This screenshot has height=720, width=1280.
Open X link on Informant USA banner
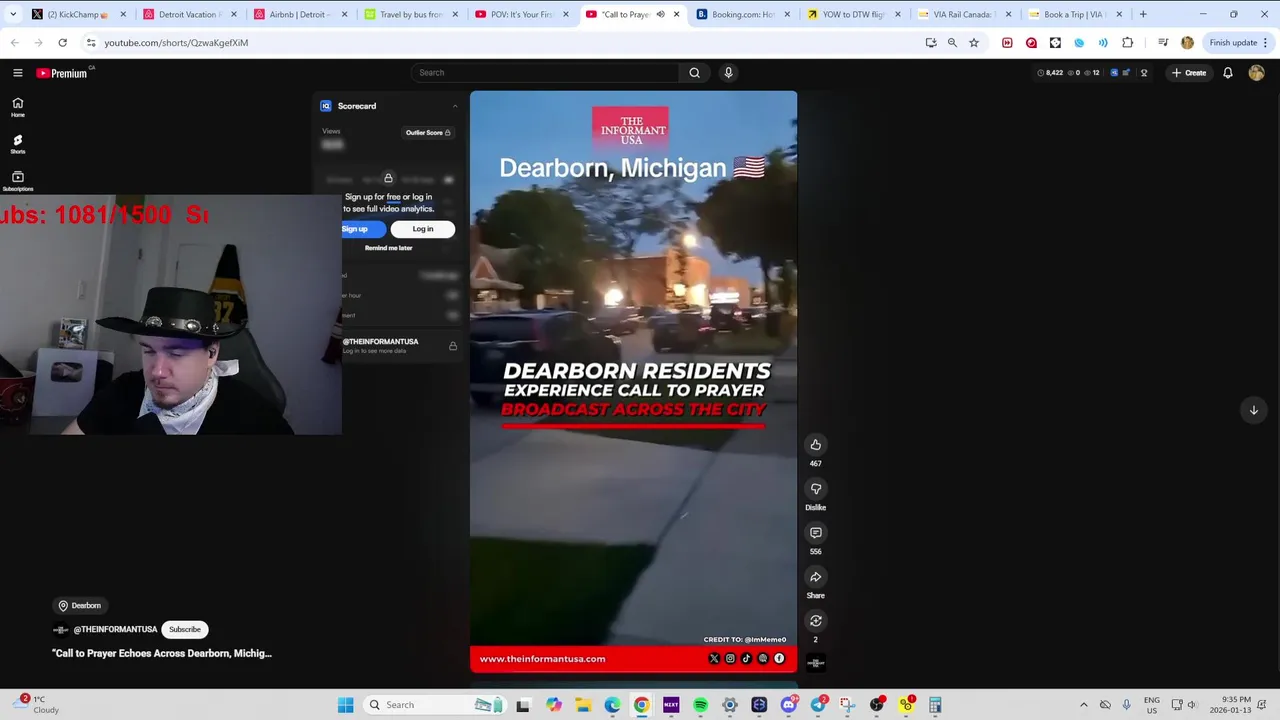pos(714,659)
